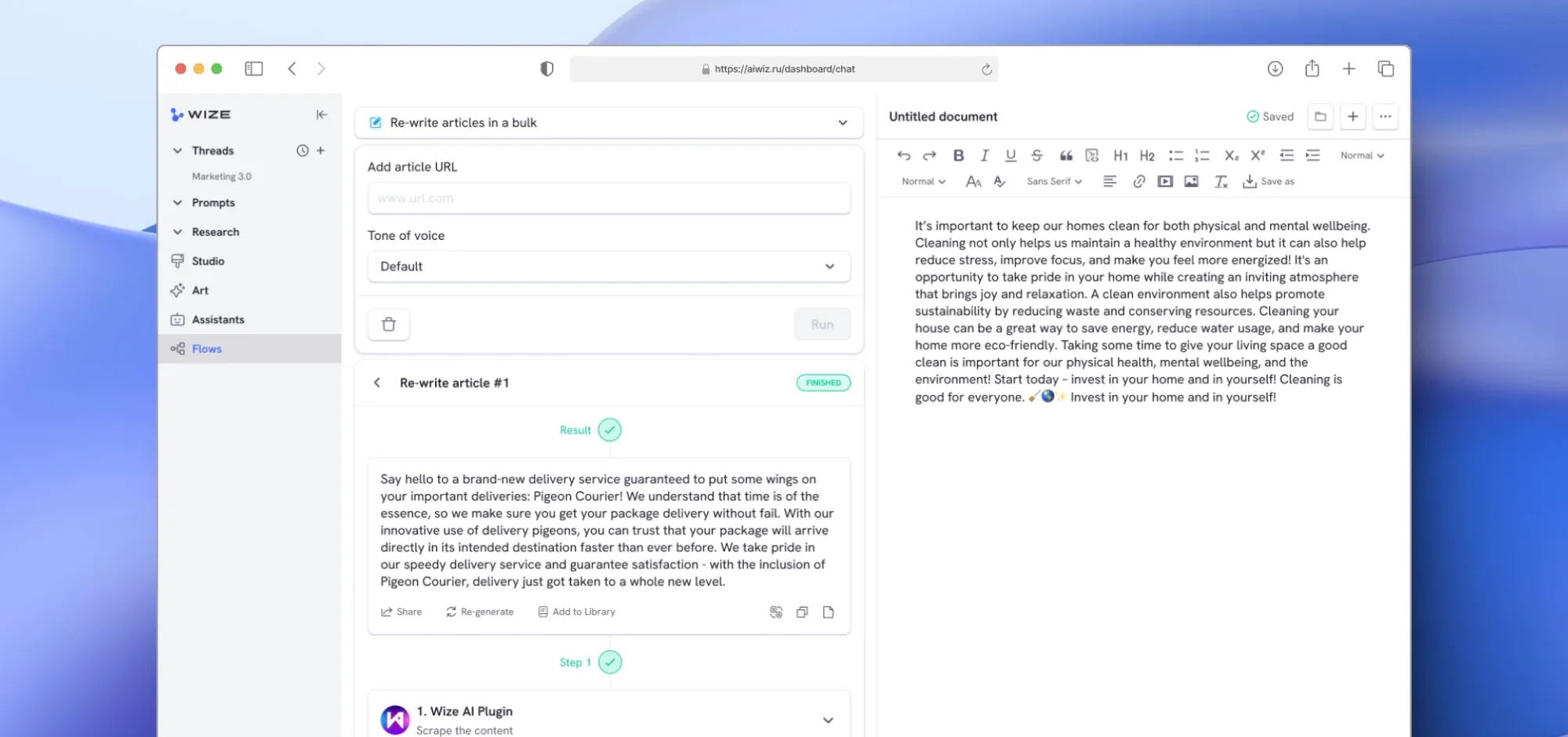Toggle blockquote formatting
1568x737 pixels.
pos(1065,155)
